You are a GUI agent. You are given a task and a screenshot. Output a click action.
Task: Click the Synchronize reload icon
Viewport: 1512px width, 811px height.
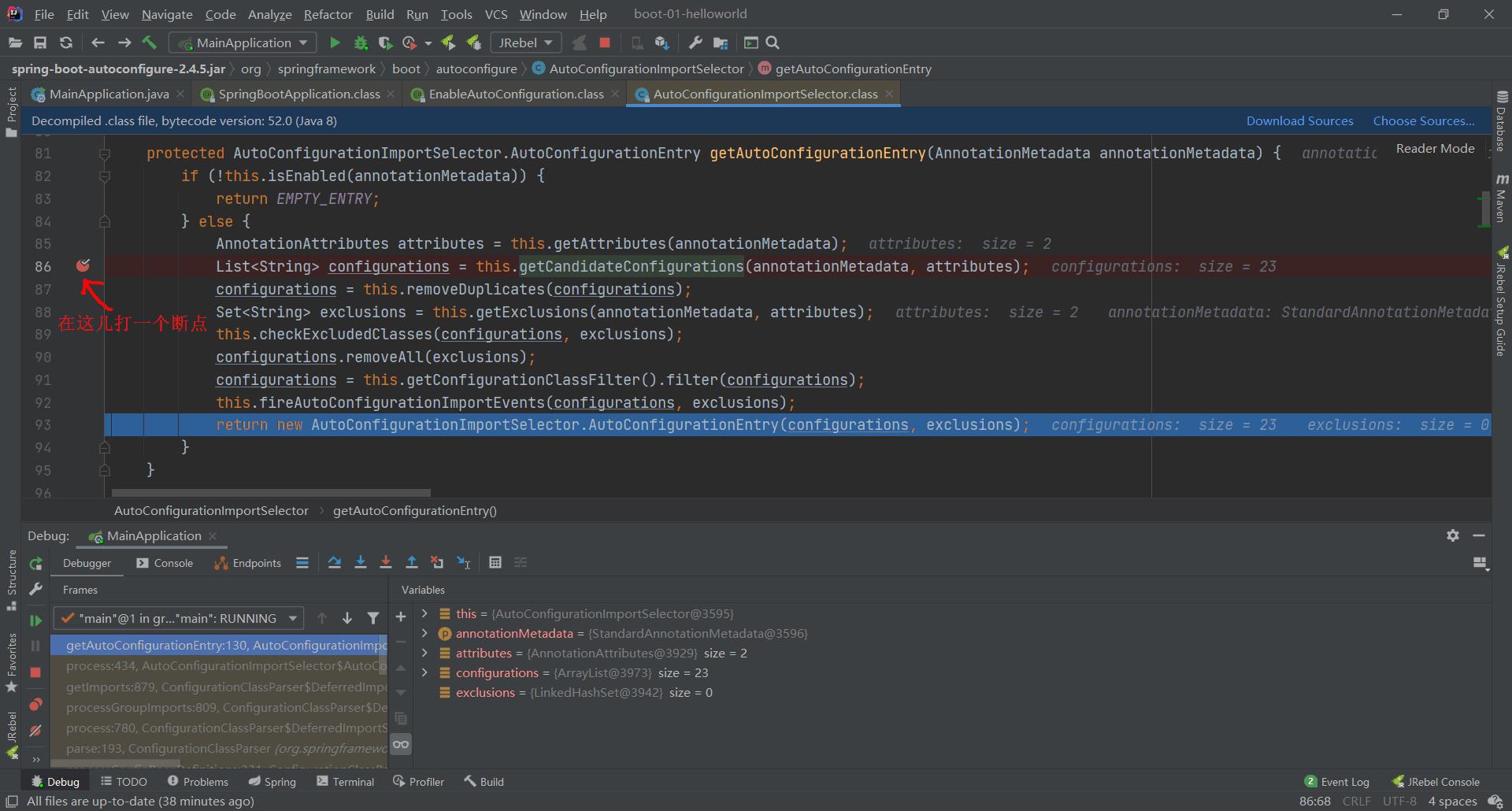[x=66, y=43]
